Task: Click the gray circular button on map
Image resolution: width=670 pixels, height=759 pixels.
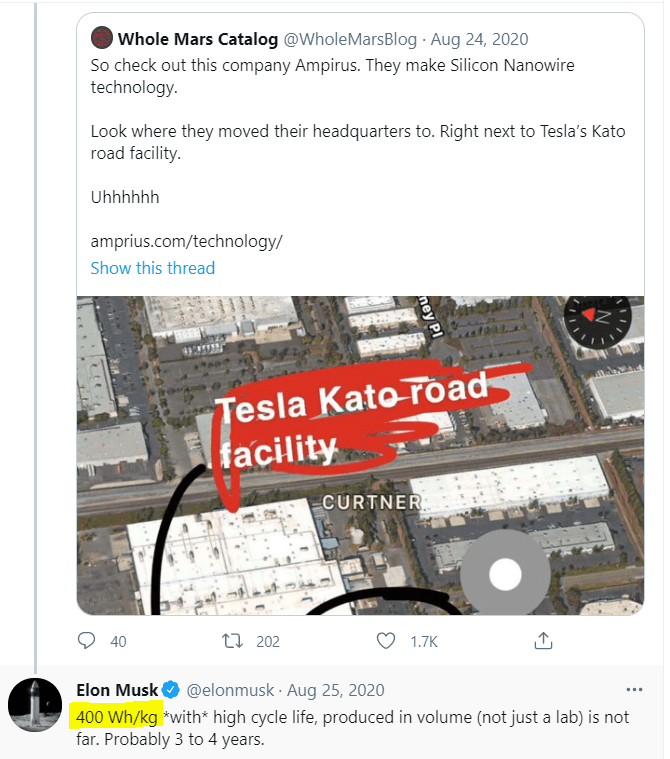Action: (x=505, y=575)
